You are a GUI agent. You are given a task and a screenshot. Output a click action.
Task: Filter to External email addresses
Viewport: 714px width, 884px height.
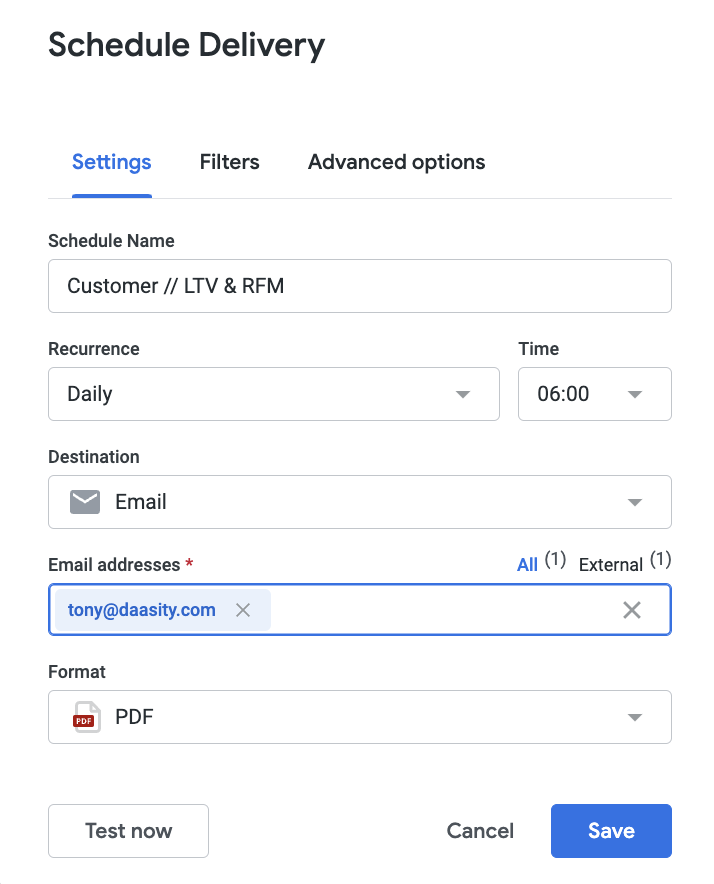tap(610, 565)
